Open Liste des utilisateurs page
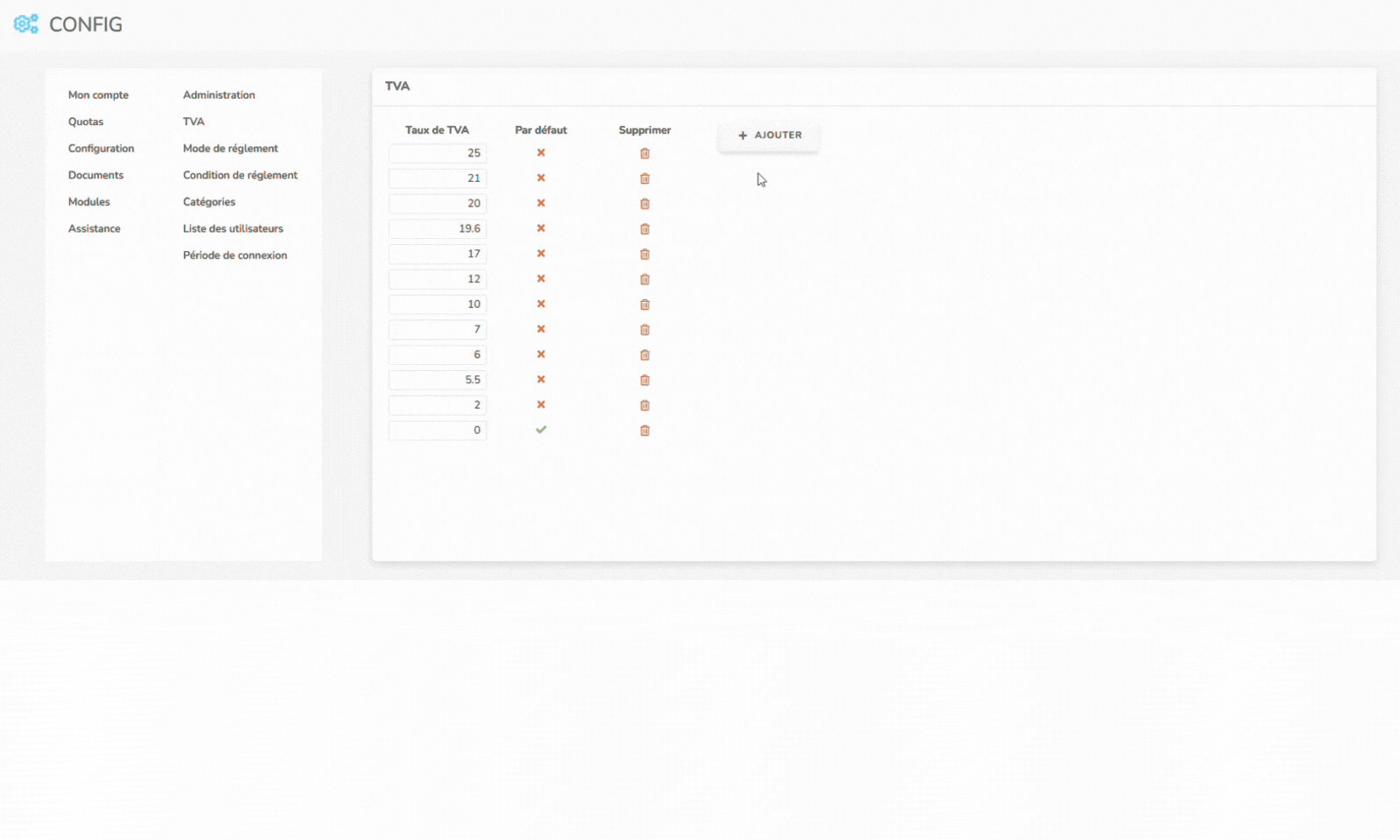 coord(233,228)
